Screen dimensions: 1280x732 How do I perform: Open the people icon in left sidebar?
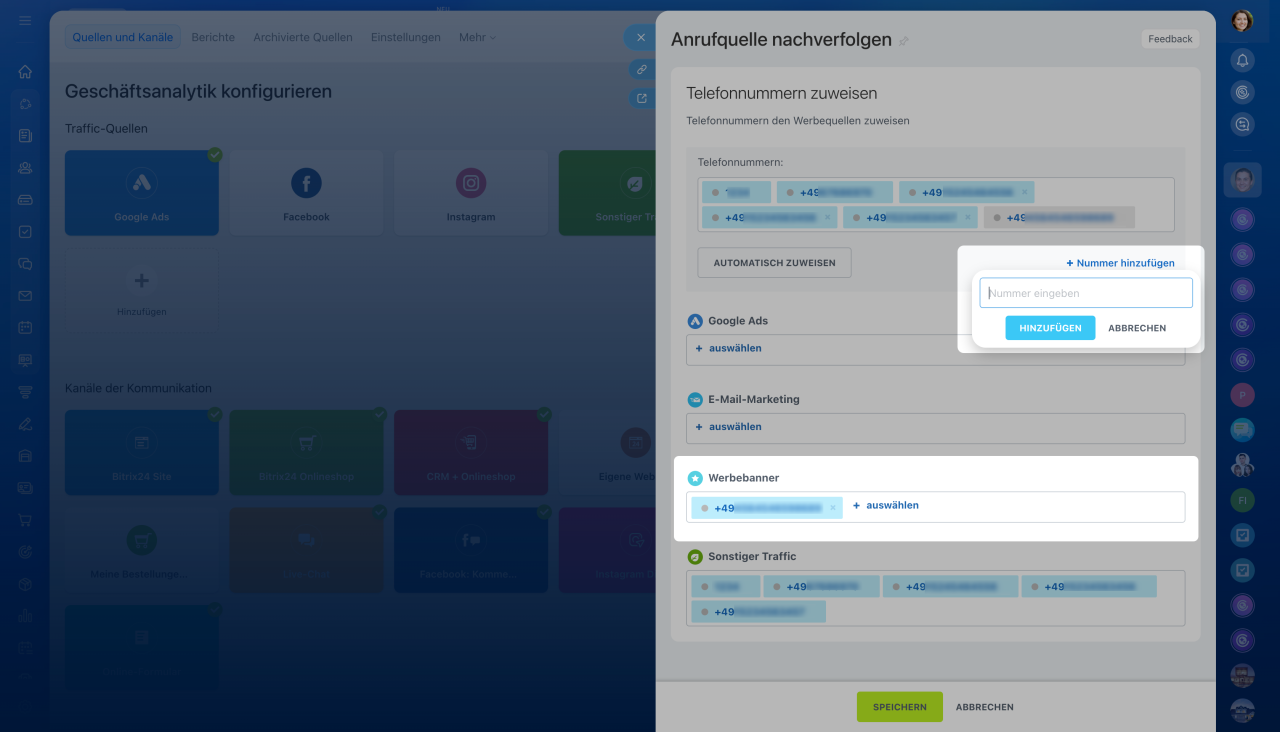click(x=25, y=168)
